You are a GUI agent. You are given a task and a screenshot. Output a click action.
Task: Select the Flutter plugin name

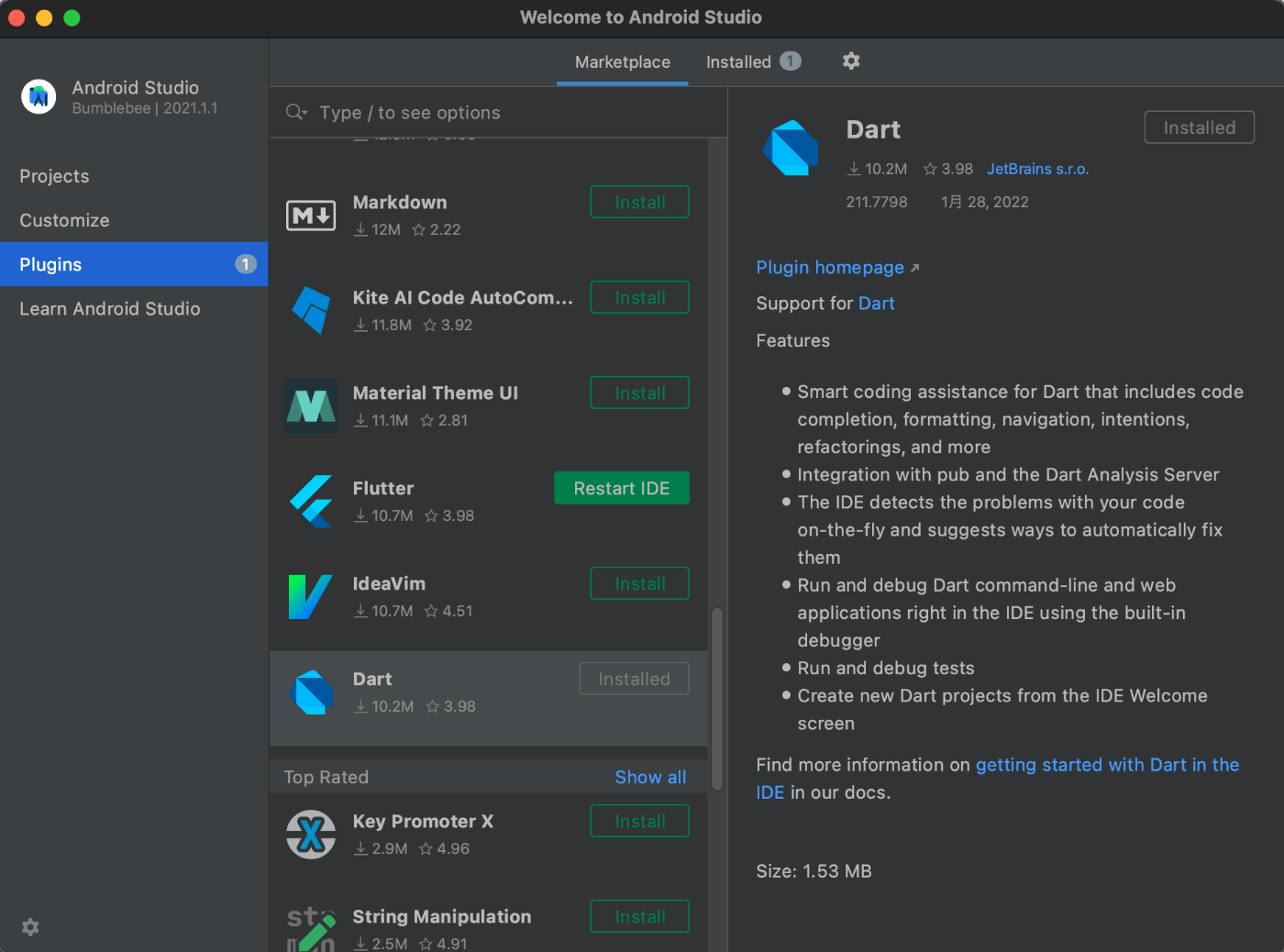383,488
